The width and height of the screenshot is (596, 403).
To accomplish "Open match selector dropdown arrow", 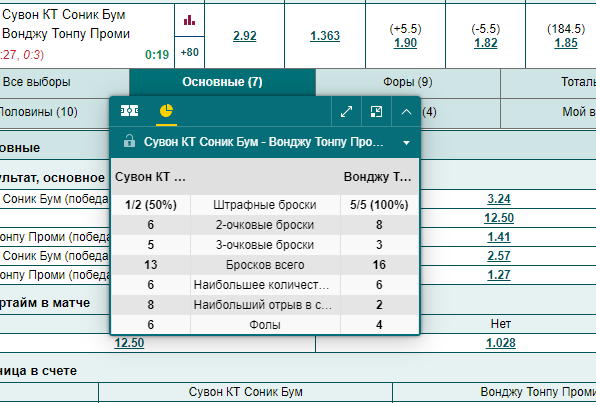I will coord(406,143).
